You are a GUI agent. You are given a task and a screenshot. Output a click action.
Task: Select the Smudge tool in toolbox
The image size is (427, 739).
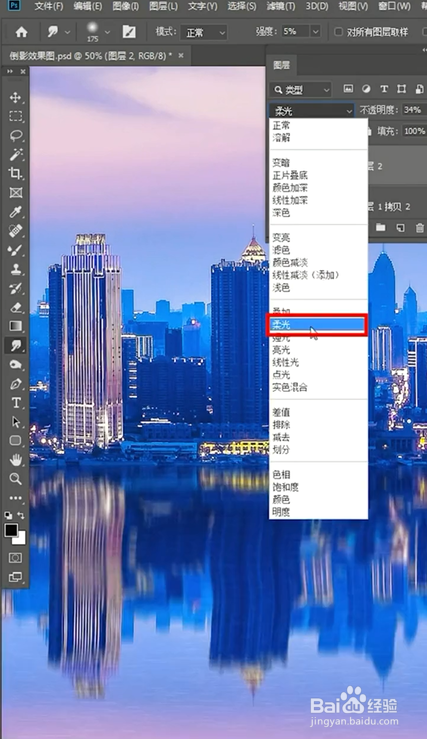(x=16, y=345)
